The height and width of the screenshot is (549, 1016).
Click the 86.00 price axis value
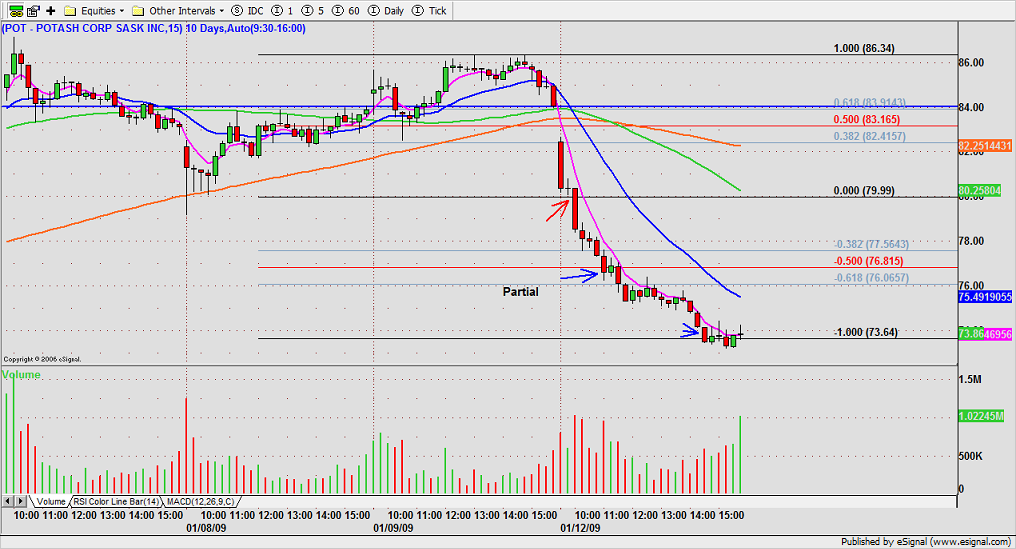971,63
